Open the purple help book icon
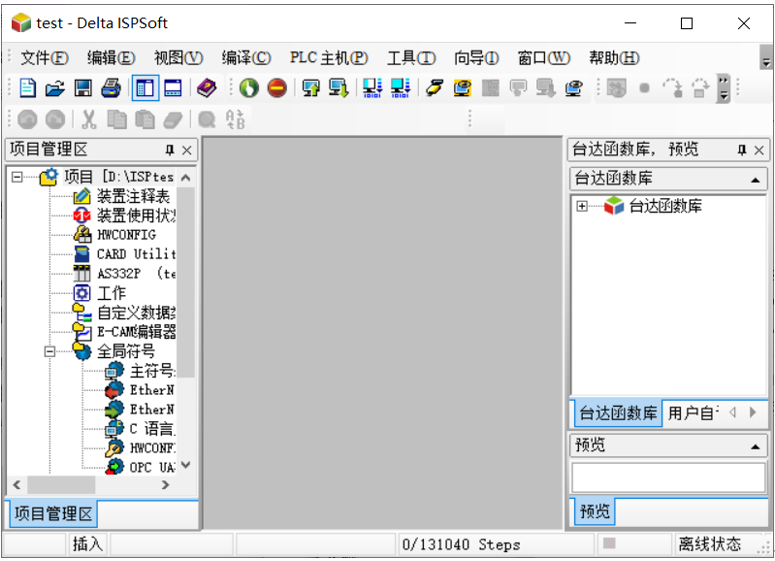Image resolution: width=775 pixels, height=561 pixels. pyautogui.click(x=206, y=88)
